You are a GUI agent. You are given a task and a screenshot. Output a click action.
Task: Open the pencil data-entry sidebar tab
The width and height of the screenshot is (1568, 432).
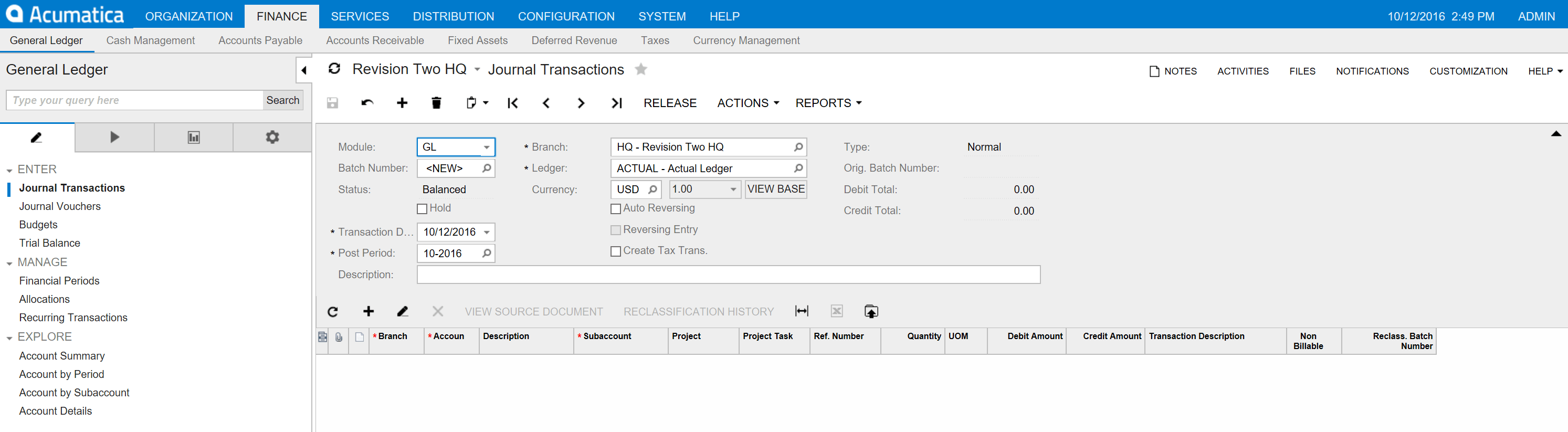(37, 138)
